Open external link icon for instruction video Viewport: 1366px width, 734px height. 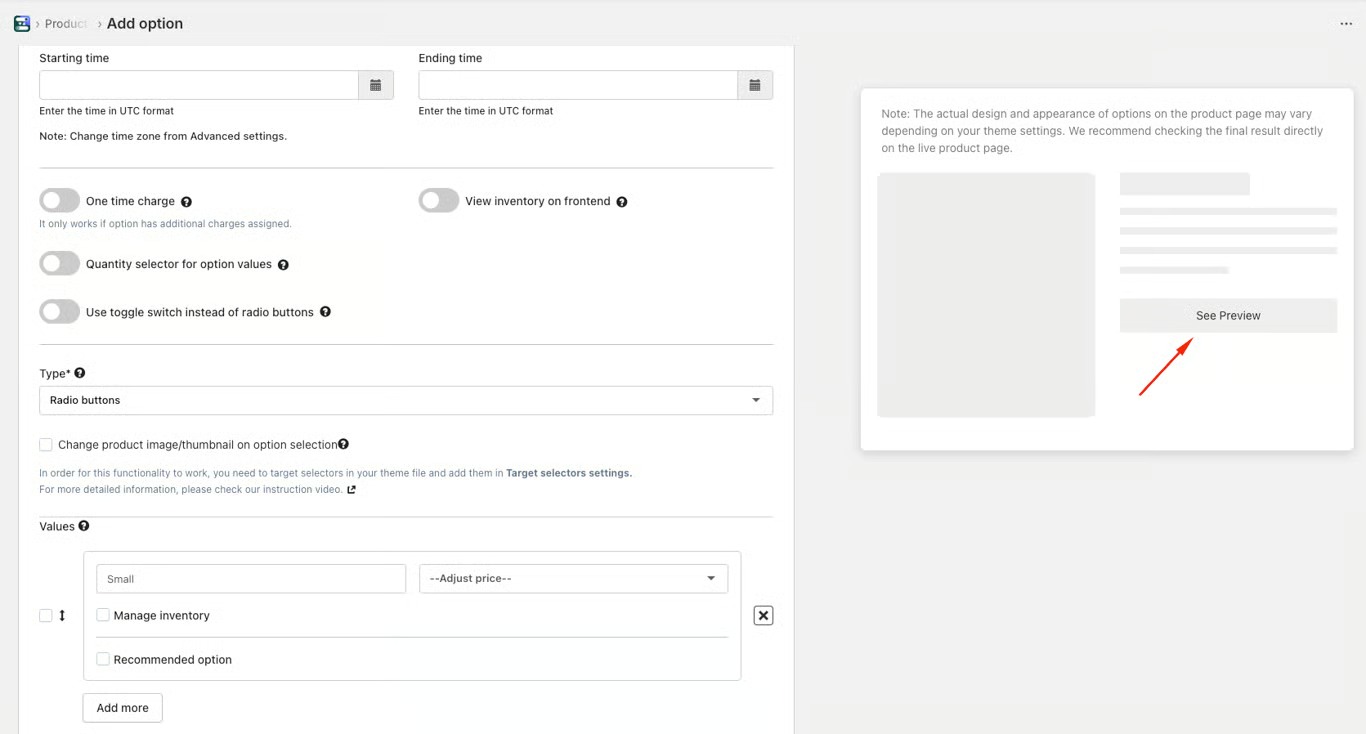click(x=351, y=490)
